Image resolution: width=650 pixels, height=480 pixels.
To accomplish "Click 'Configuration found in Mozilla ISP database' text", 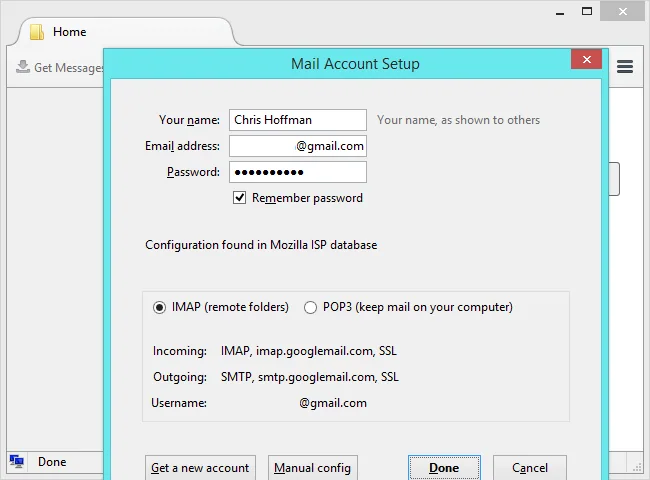I will [x=261, y=245].
